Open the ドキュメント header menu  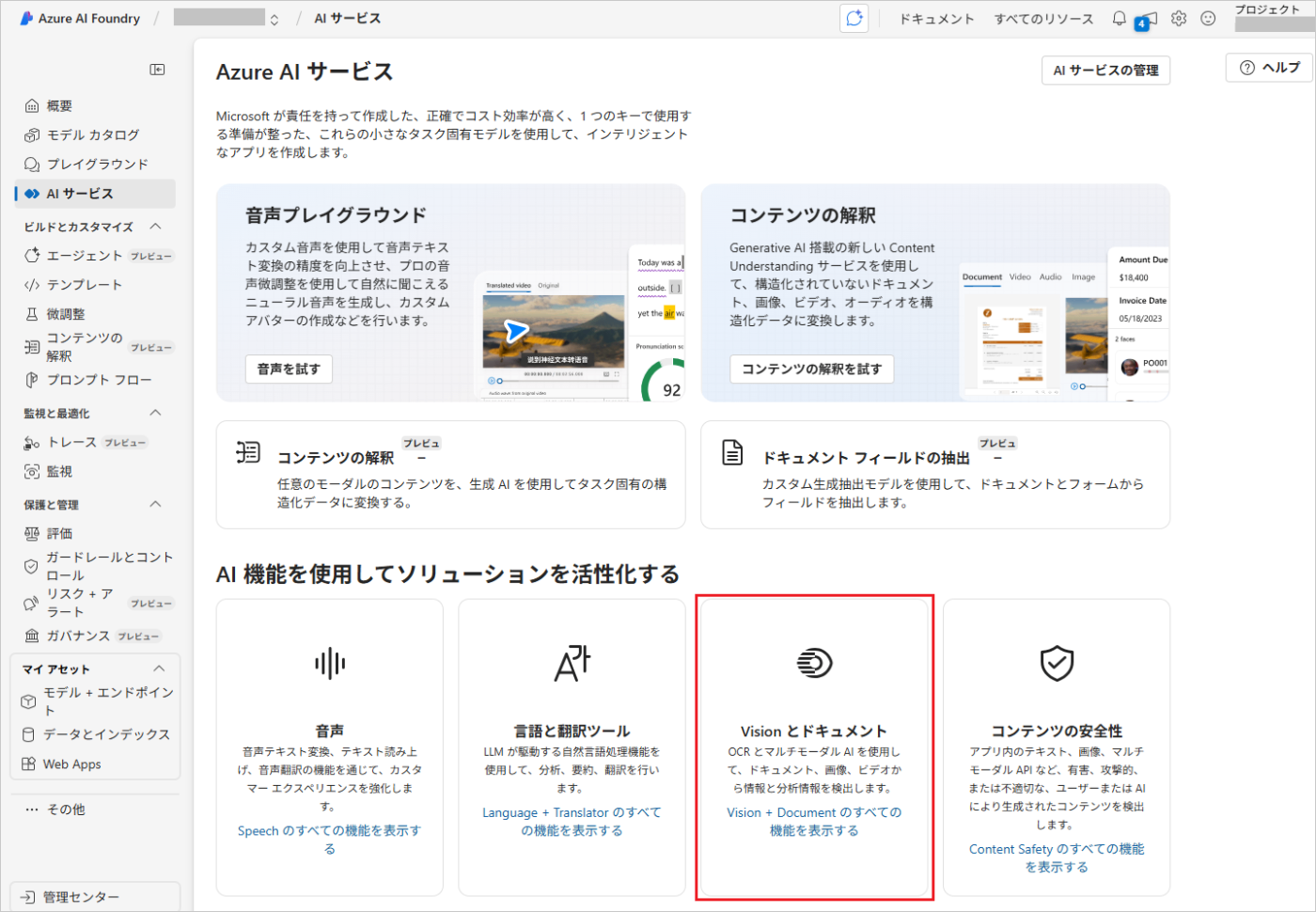936,19
